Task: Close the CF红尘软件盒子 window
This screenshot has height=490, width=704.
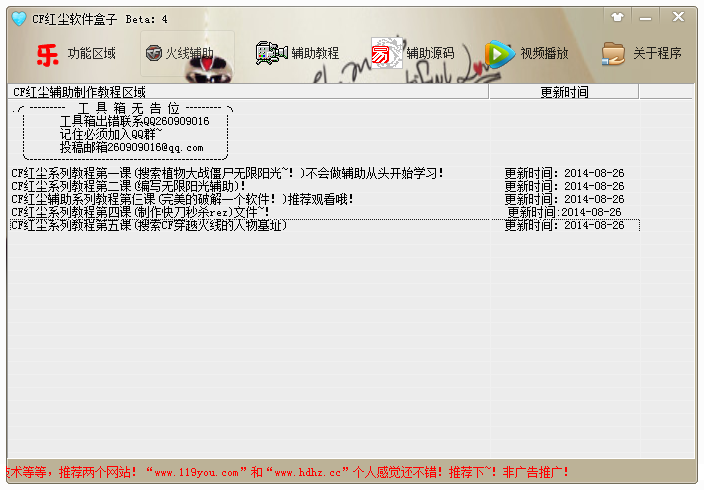Action: (678, 17)
